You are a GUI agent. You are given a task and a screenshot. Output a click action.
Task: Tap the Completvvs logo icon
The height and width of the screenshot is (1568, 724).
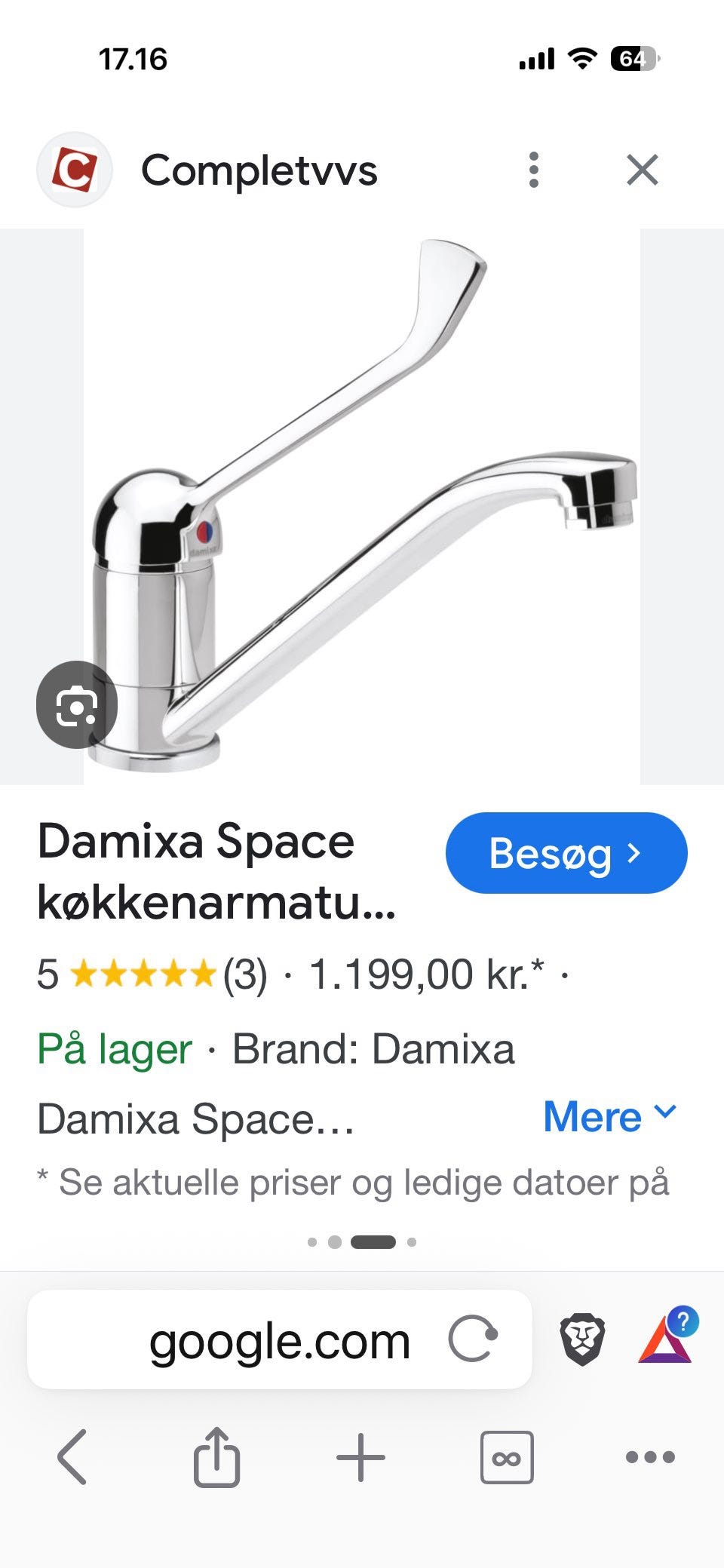point(75,170)
